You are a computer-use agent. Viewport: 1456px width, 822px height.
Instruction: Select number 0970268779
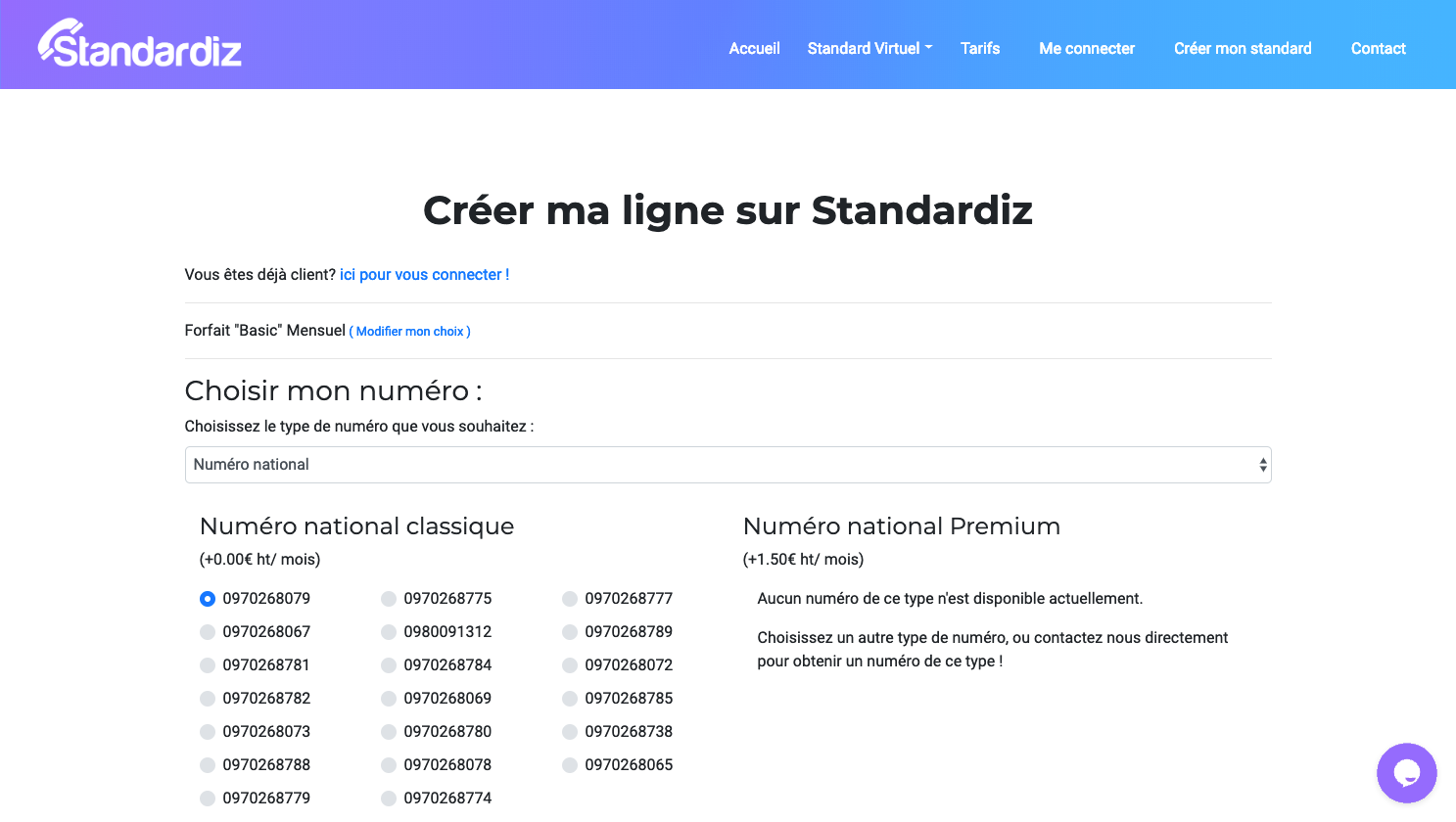(208, 799)
